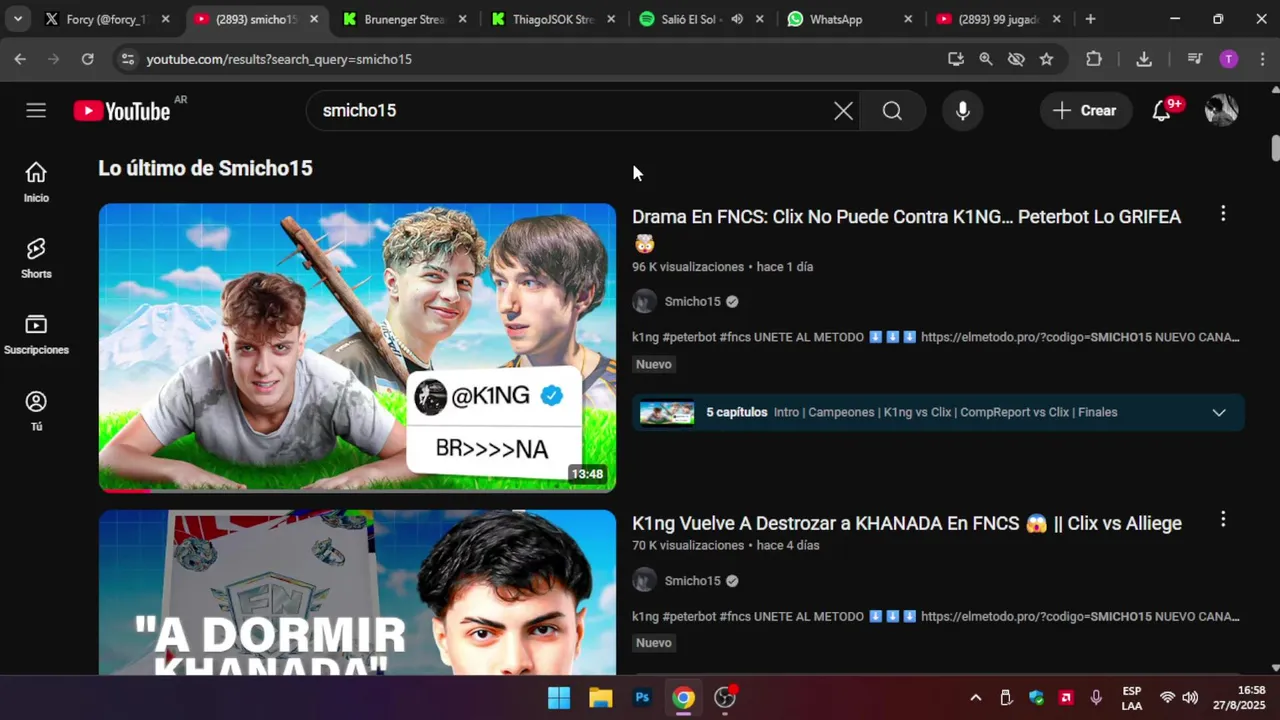Image resolution: width=1280 pixels, height=720 pixels.
Task: Open the Chrome three-dot menu
Action: coord(1261,59)
